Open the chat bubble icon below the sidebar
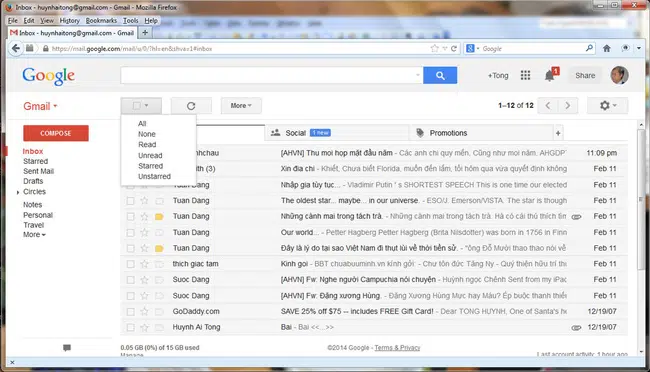The width and height of the screenshot is (650, 372). (67, 348)
